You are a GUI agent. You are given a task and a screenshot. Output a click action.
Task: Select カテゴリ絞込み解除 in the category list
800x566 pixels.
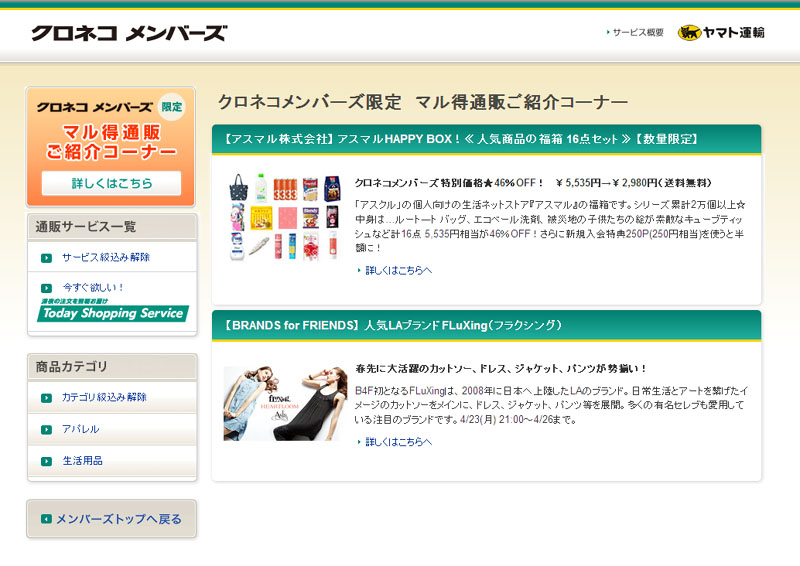(104, 398)
